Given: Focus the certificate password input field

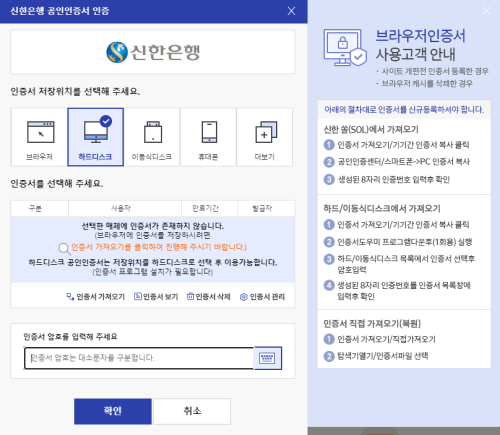Looking at the screenshot, I should [139, 358].
